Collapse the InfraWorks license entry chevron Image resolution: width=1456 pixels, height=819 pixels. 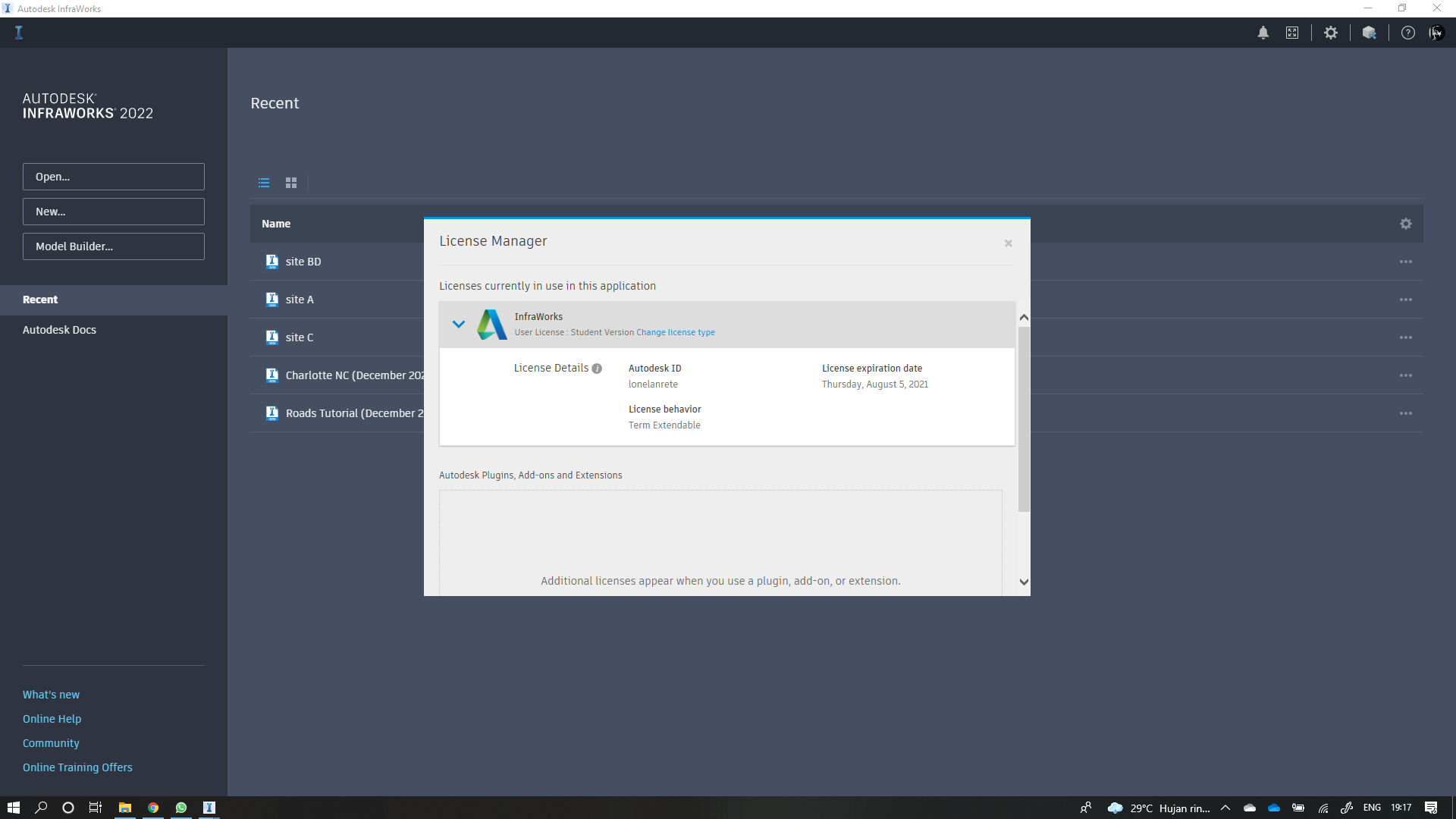click(x=459, y=324)
